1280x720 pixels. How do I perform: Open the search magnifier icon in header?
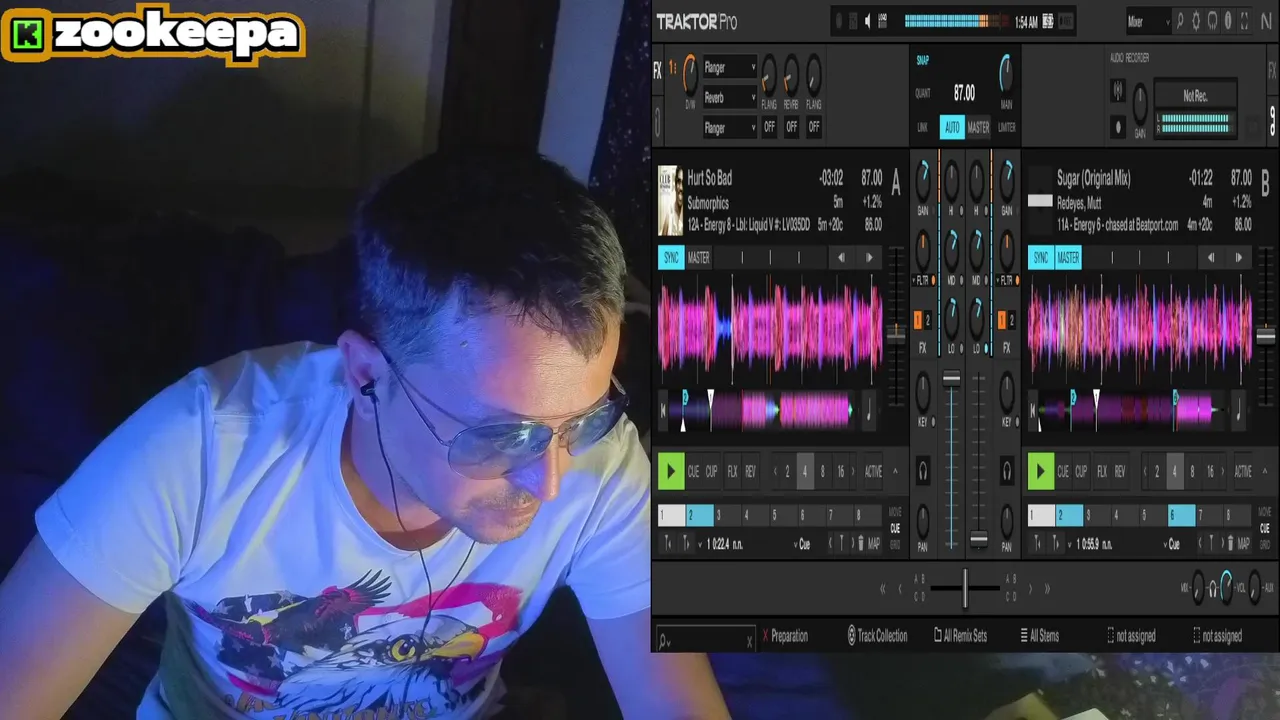click(1179, 20)
